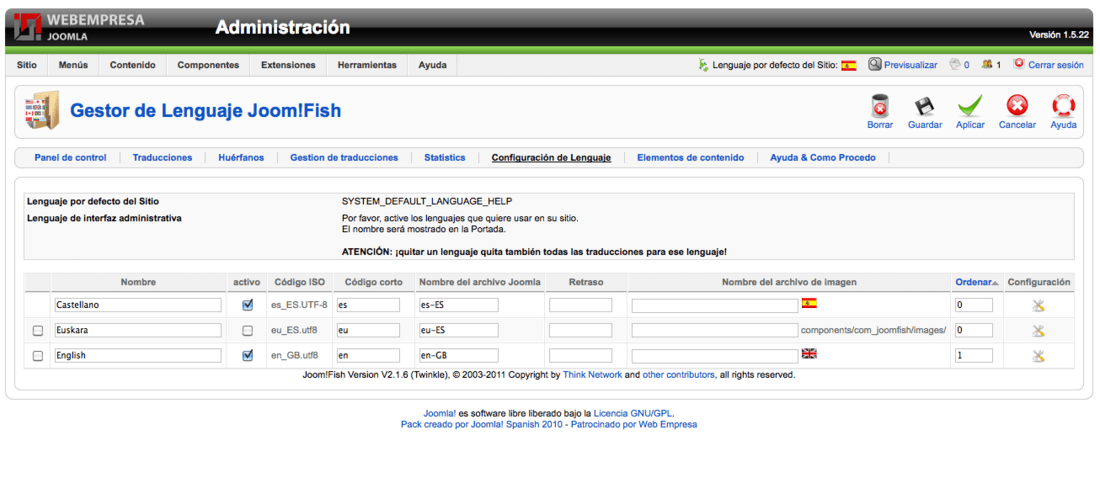This screenshot has height=483, width=1100.
Task: Open the Ayuda & Como Procedo tab
Action: (823, 158)
